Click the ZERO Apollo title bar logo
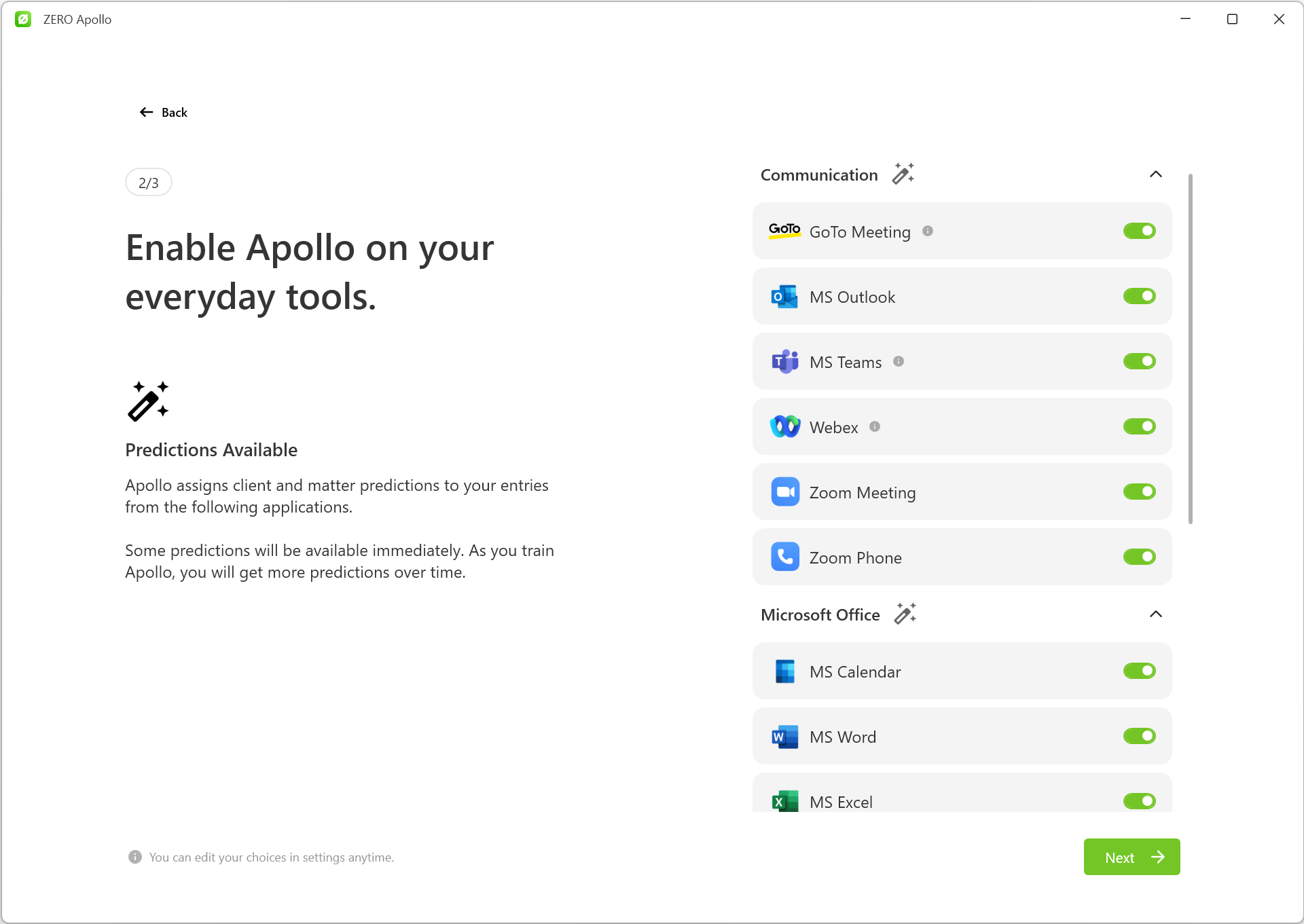1304x924 pixels. pos(23,19)
